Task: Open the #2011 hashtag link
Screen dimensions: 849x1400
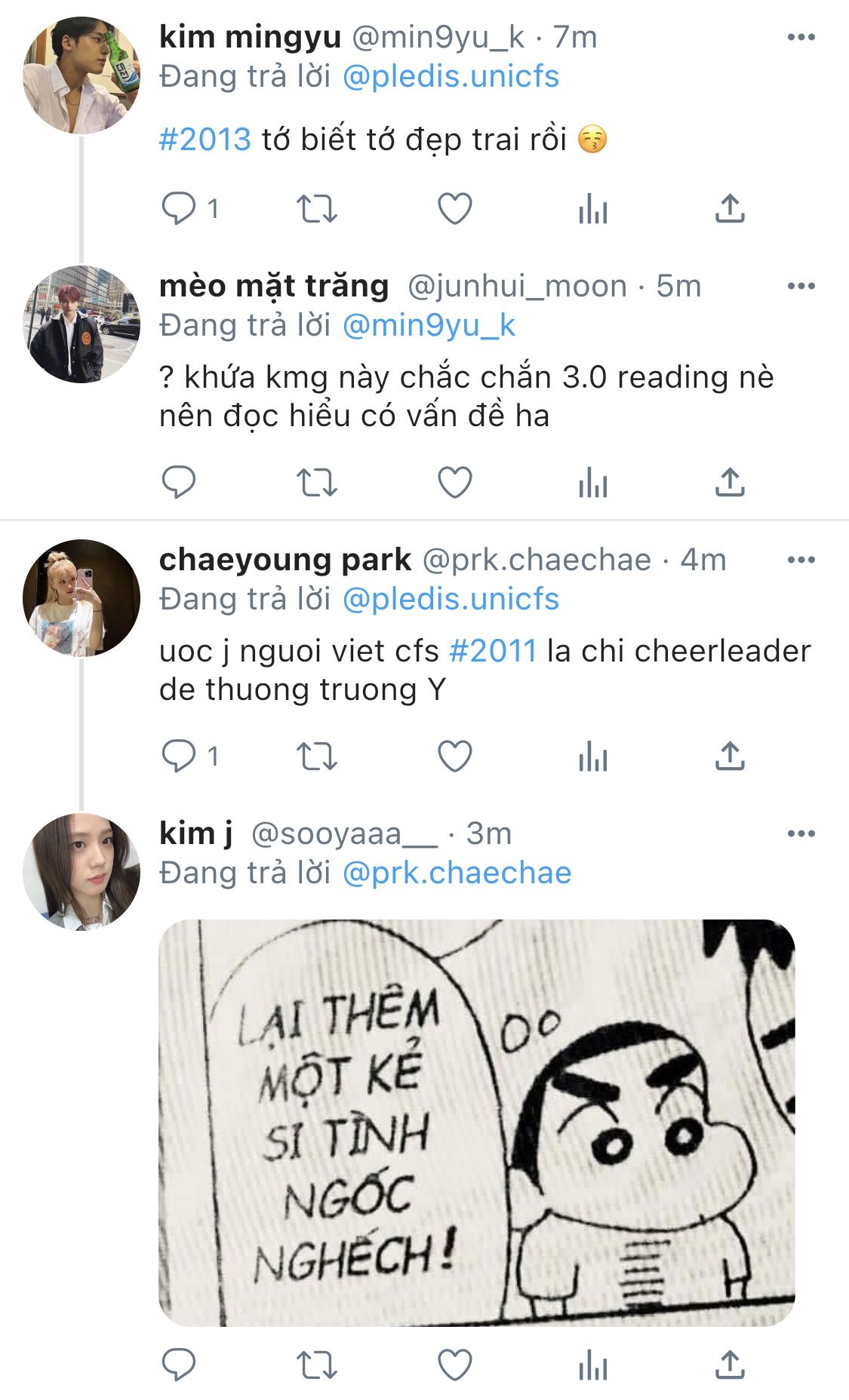Action: tap(493, 651)
